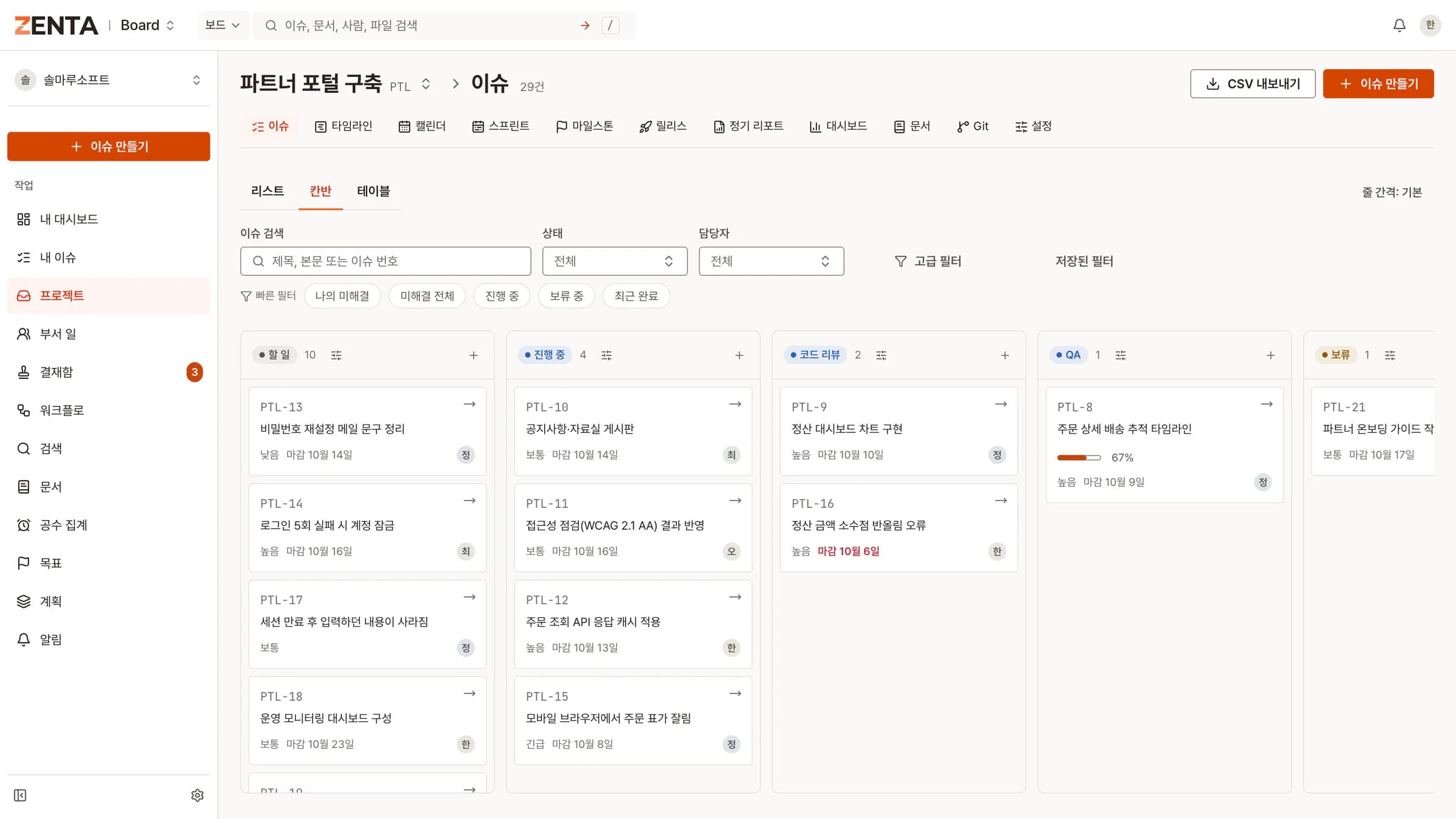Open 고급 필터
The width and height of the screenshot is (1456, 819).
(x=928, y=261)
